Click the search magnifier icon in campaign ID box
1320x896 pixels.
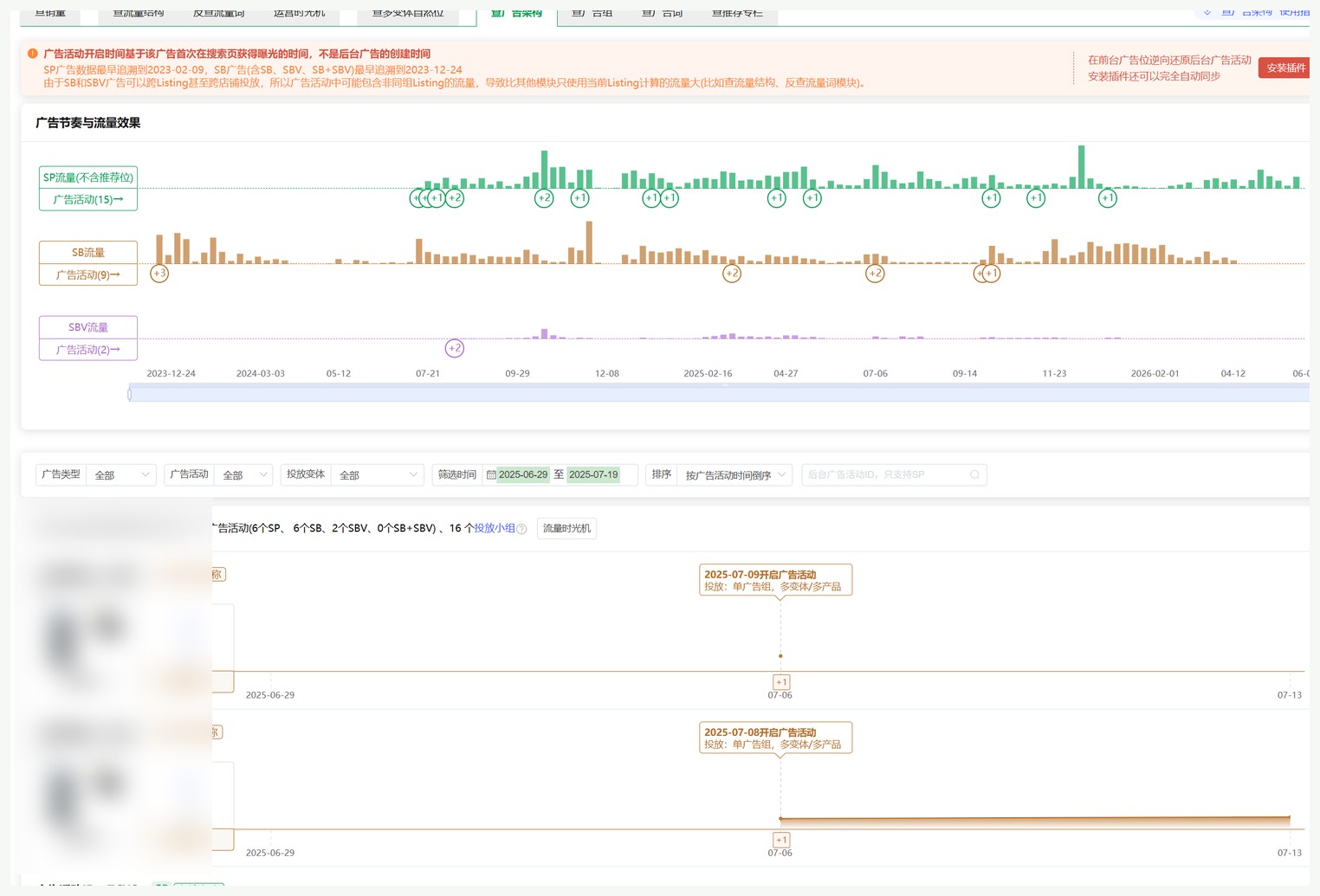tap(974, 475)
